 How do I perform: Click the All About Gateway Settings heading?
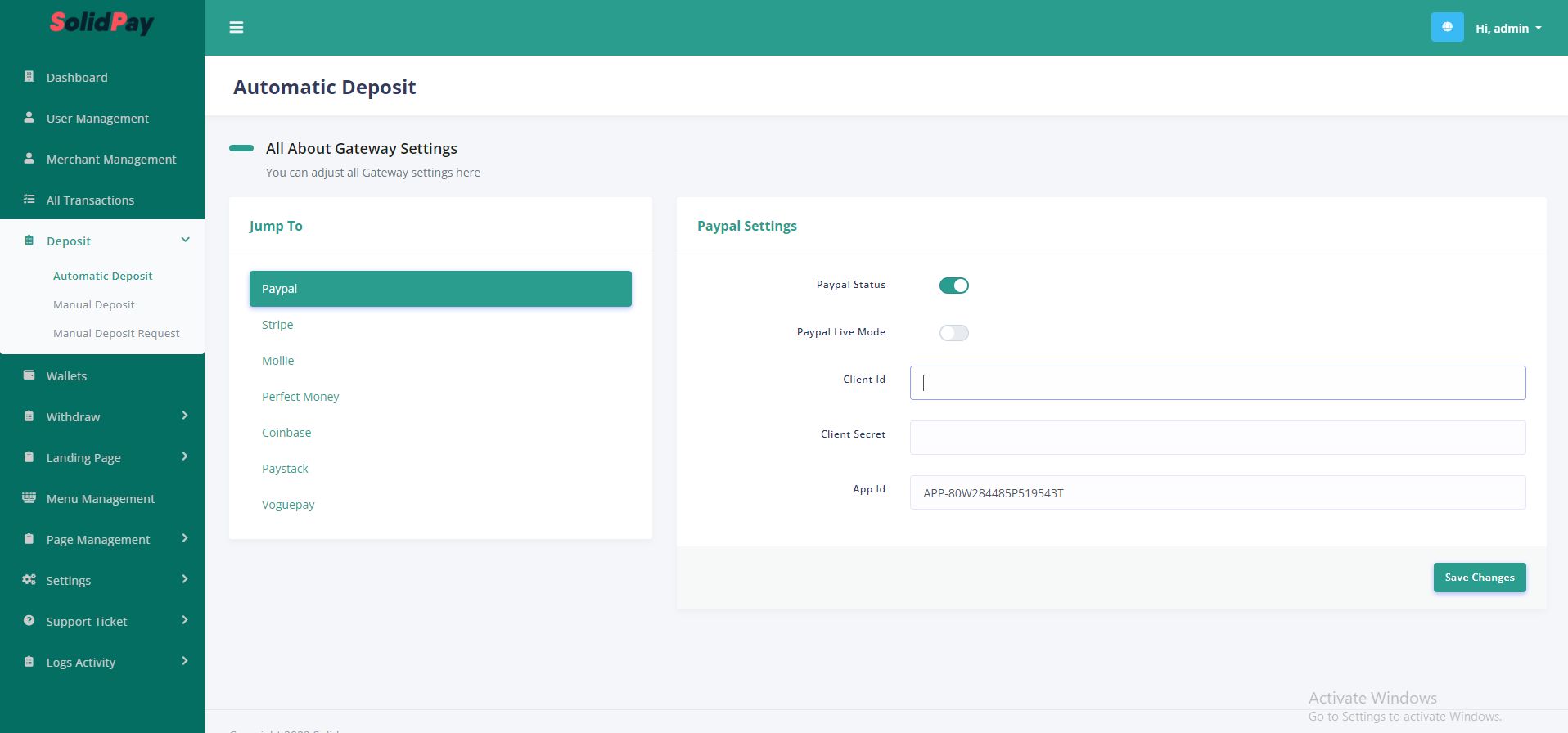coord(362,149)
